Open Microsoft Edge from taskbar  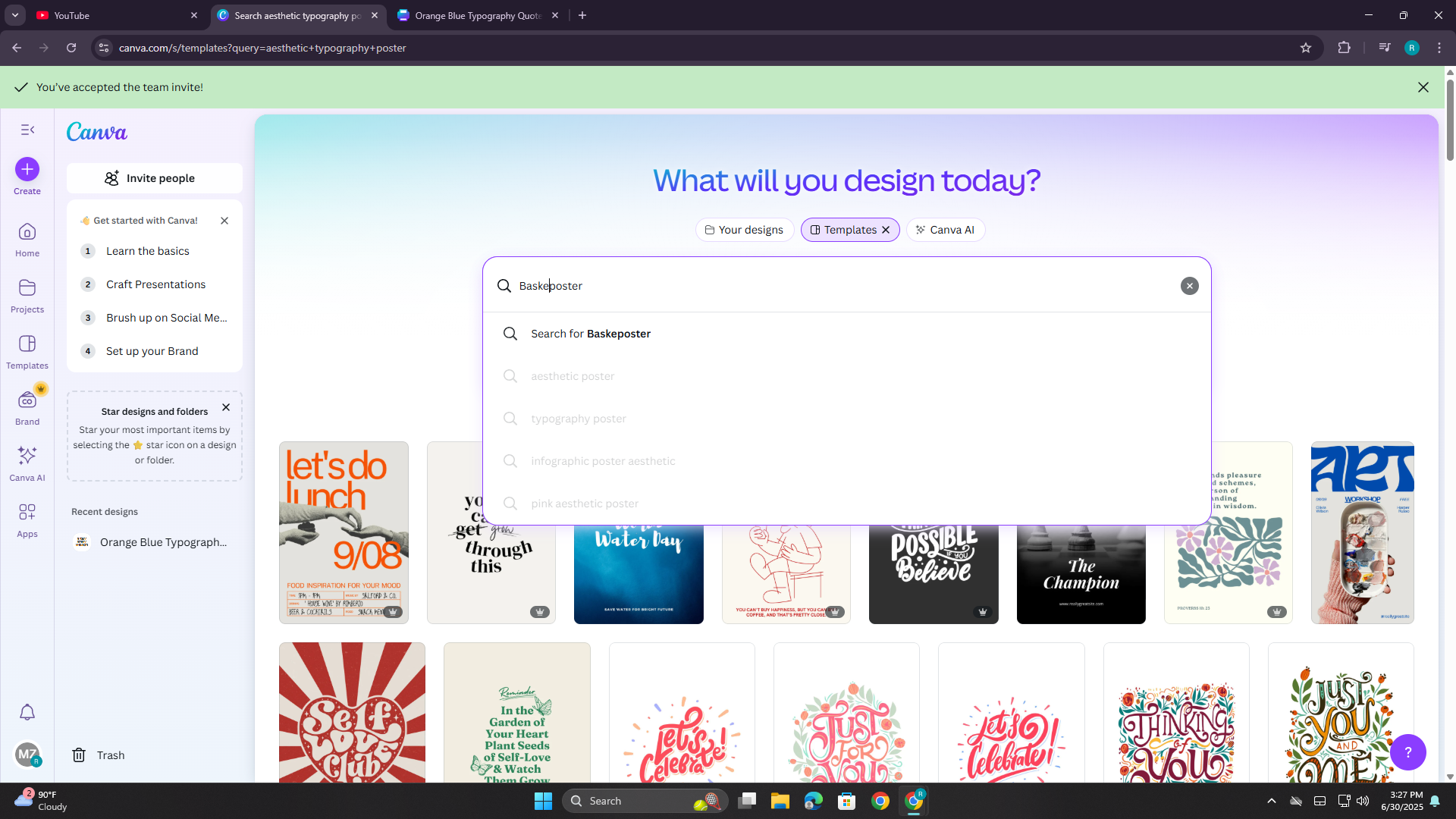[813, 801]
